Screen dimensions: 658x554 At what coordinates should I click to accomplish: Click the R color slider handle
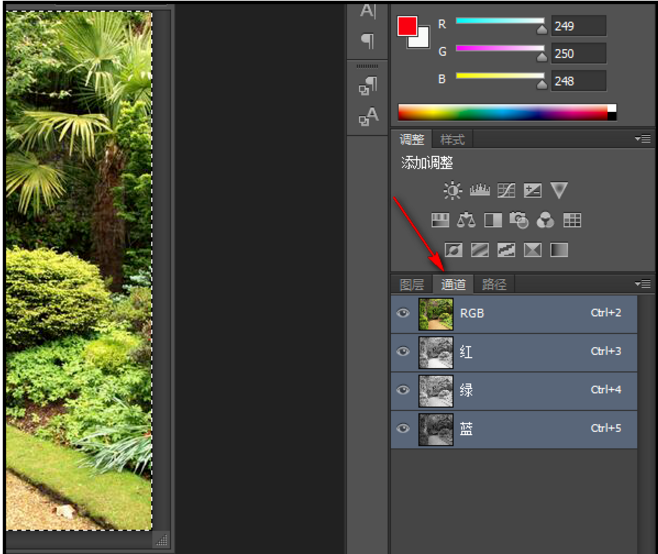point(542,29)
